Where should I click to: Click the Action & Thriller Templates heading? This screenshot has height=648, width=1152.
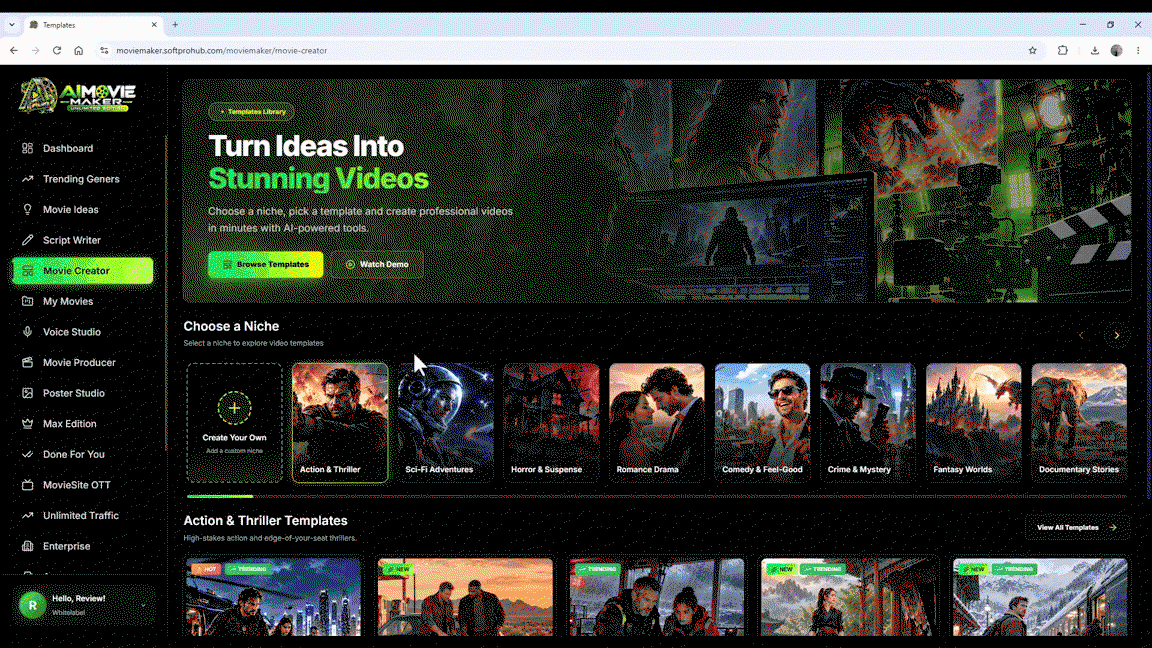click(x=265, y=520)
